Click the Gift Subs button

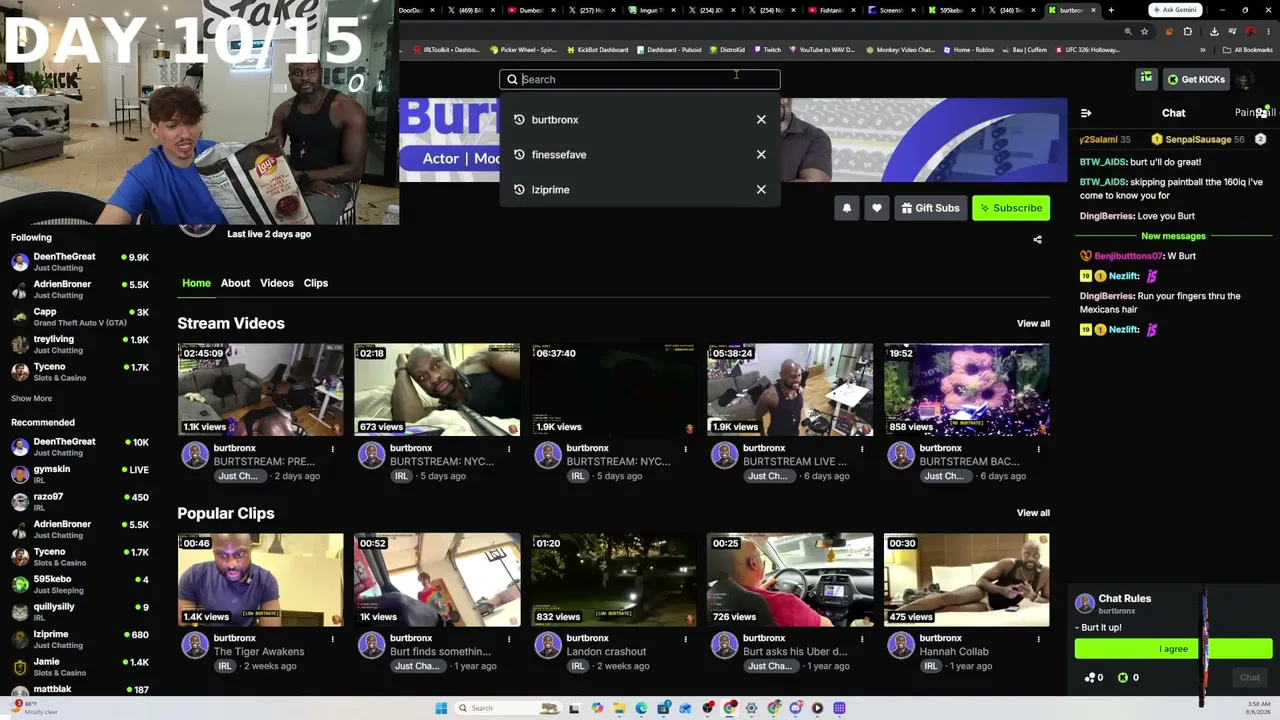pyautogui.click(x=930, y=208)
